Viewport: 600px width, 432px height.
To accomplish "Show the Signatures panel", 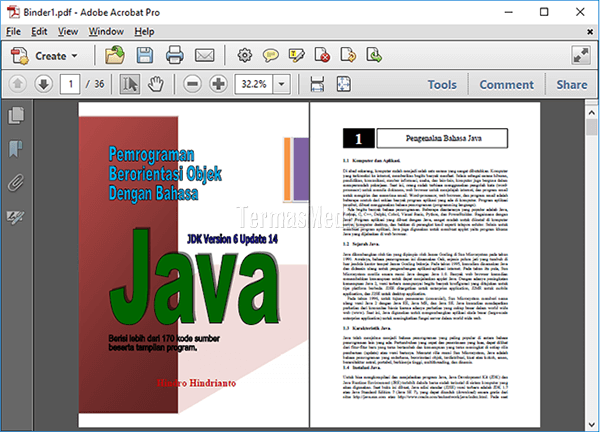I will (x=16, y=217).
